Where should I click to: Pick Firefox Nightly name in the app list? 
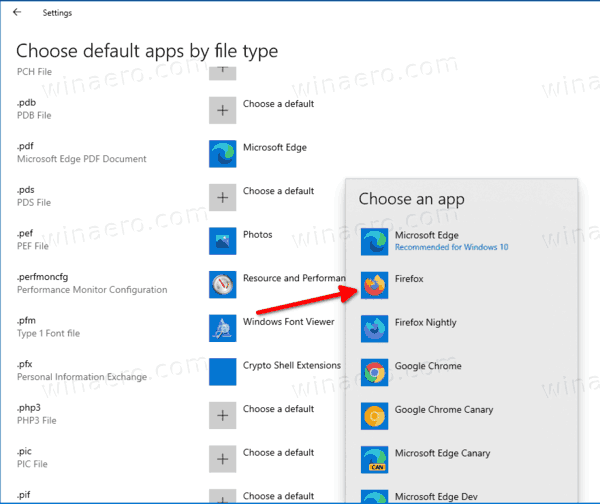click(x=426, y=323)
